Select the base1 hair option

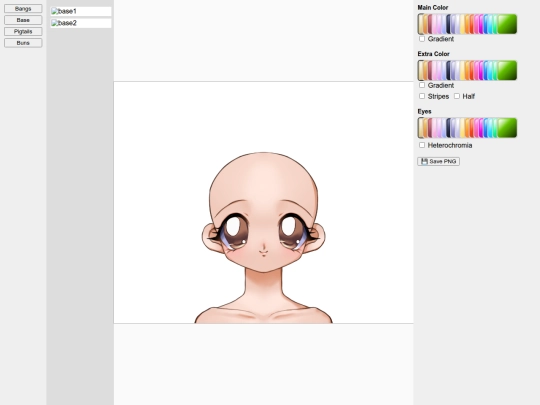point(81,11)
